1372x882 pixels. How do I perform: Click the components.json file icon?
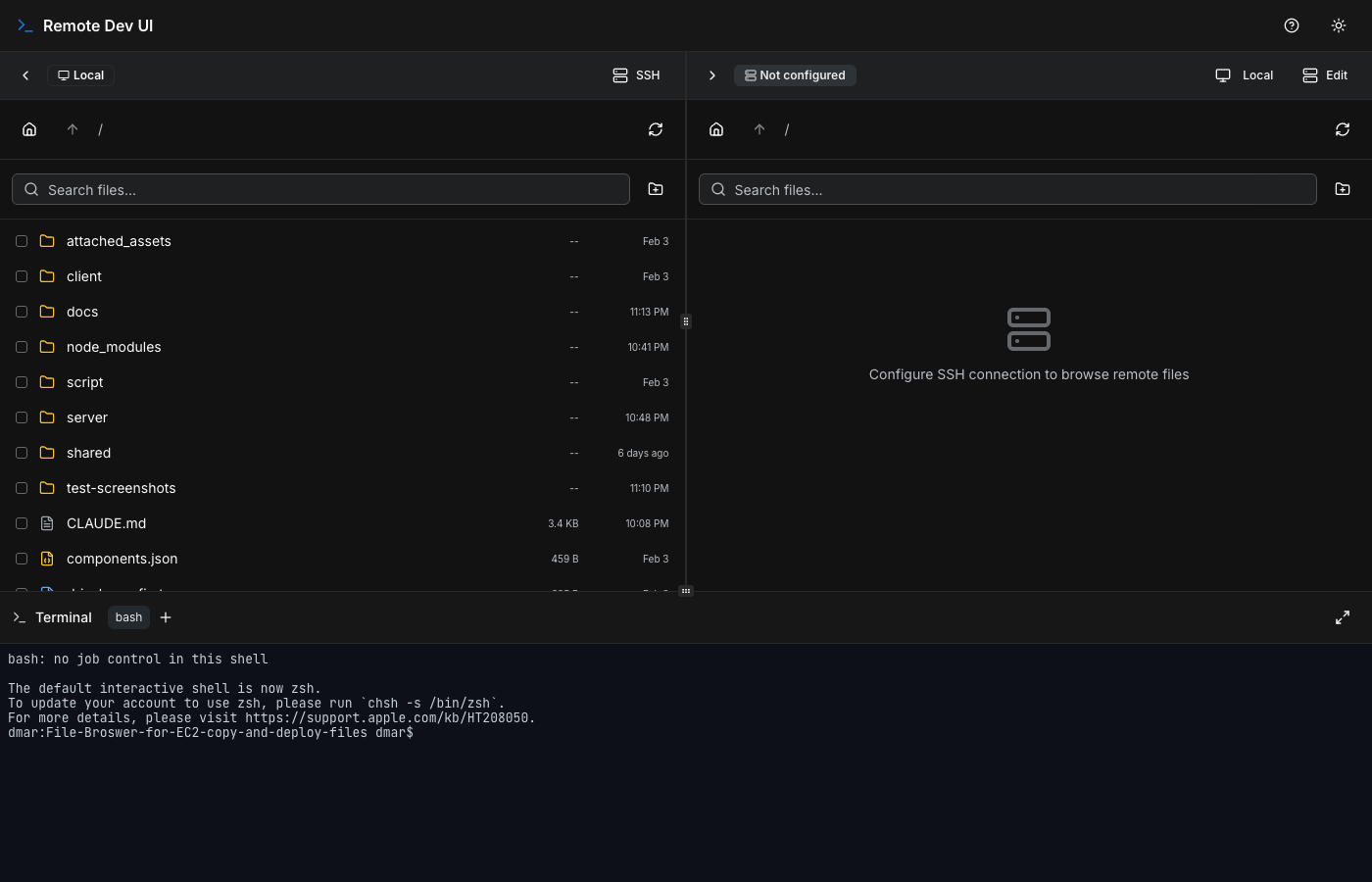click(x=47, y=559)
